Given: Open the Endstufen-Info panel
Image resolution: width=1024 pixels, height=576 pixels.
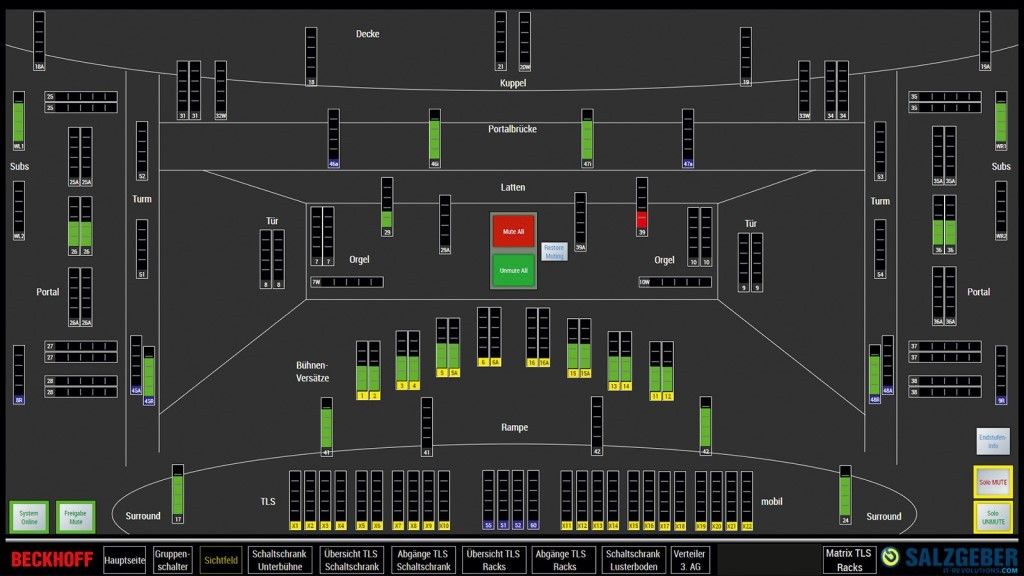Looking at the screenshot, I should coord(992,440).
